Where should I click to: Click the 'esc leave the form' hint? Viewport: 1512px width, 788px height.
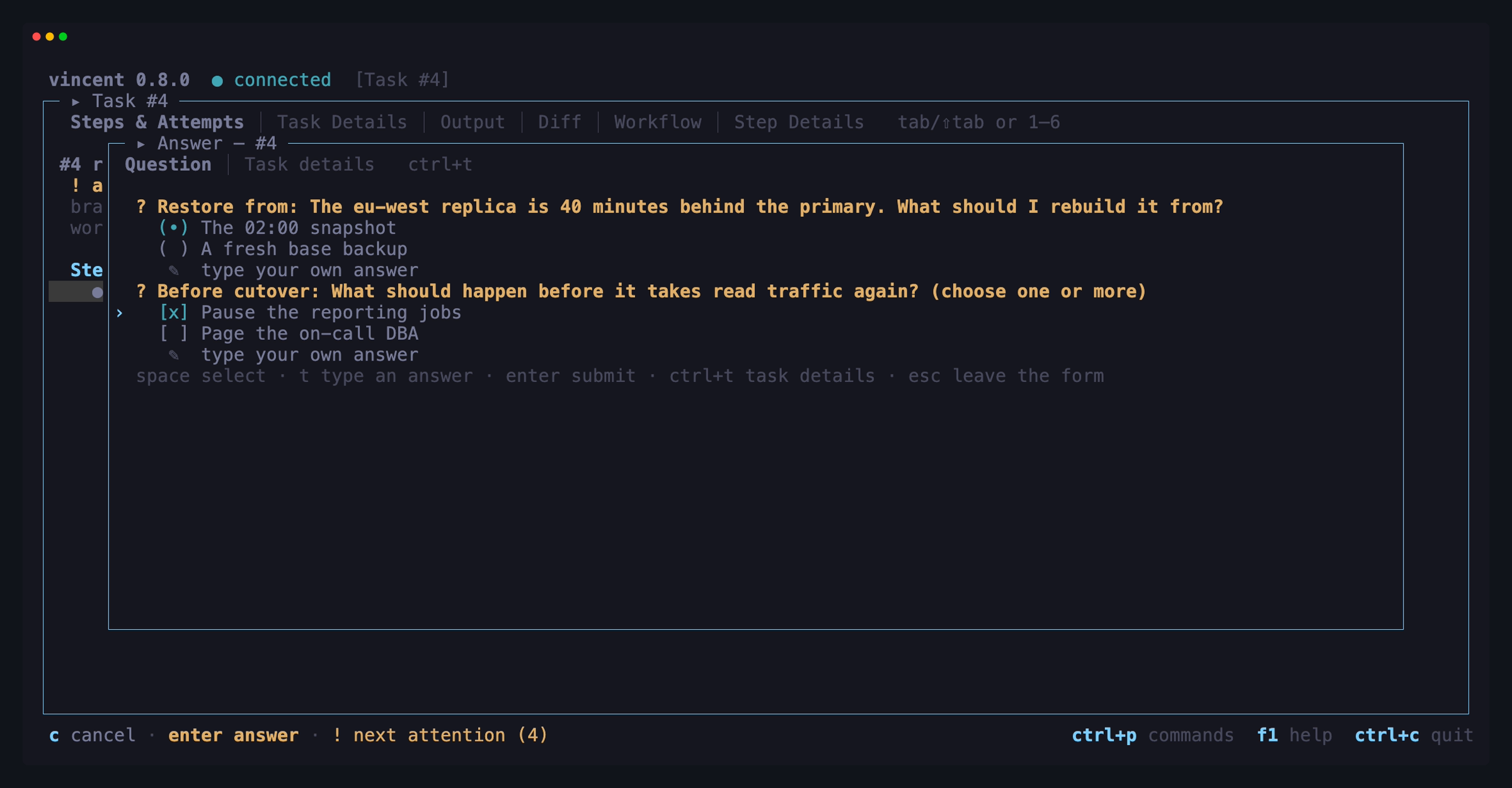click(1005, 376)
